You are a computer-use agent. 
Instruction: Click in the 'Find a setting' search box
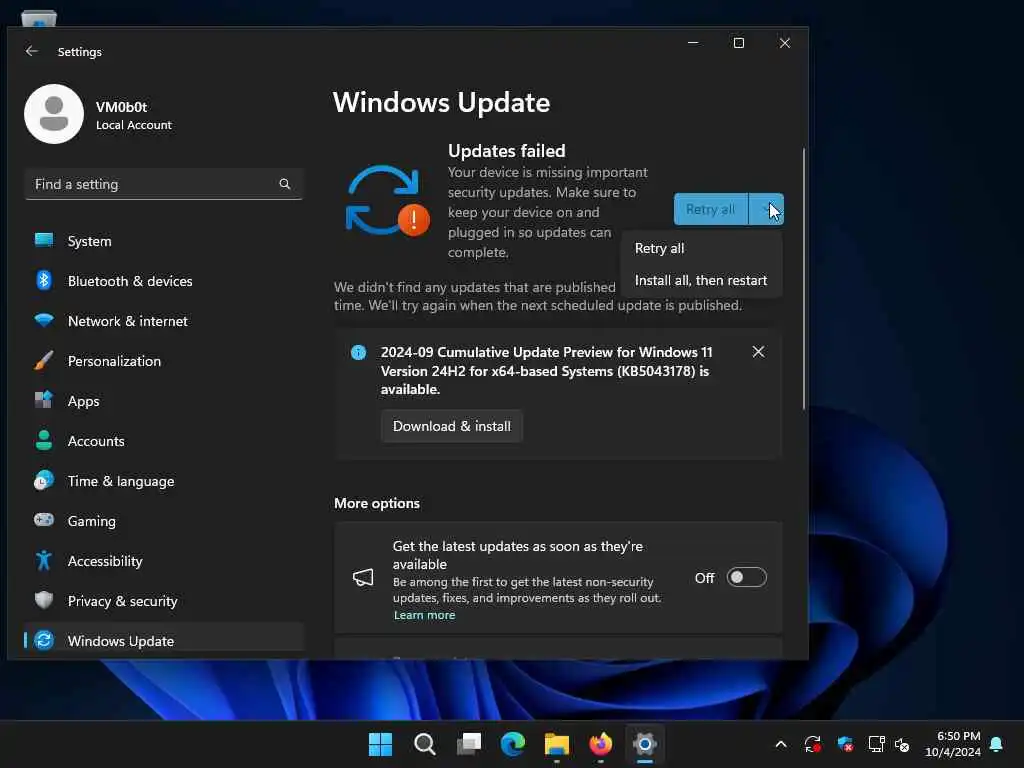[163, 184]
